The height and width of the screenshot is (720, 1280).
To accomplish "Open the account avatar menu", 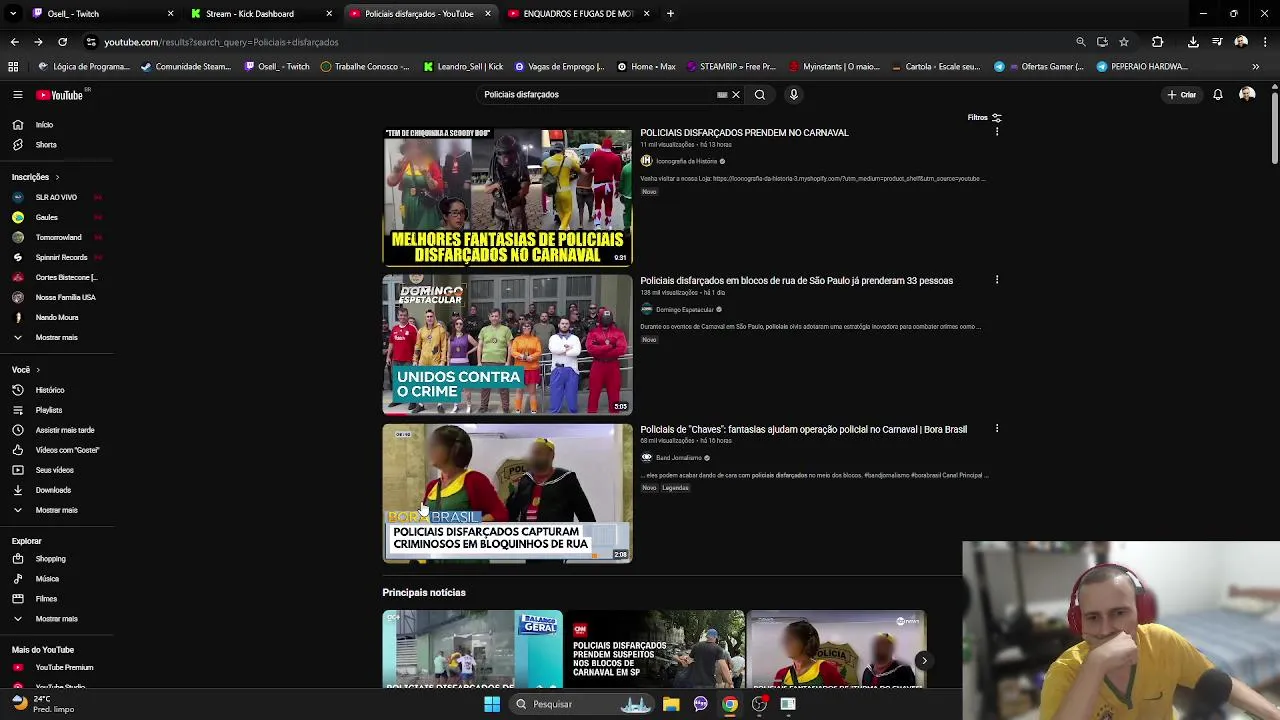I will [1247, 95].
